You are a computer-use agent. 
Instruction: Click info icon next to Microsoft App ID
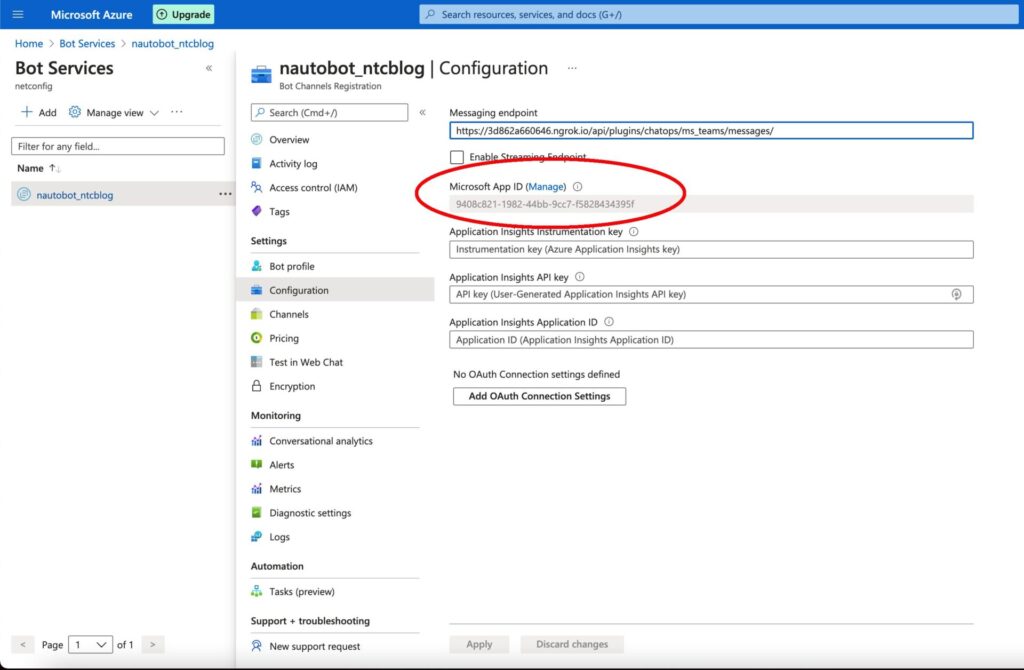pos(577,187)
